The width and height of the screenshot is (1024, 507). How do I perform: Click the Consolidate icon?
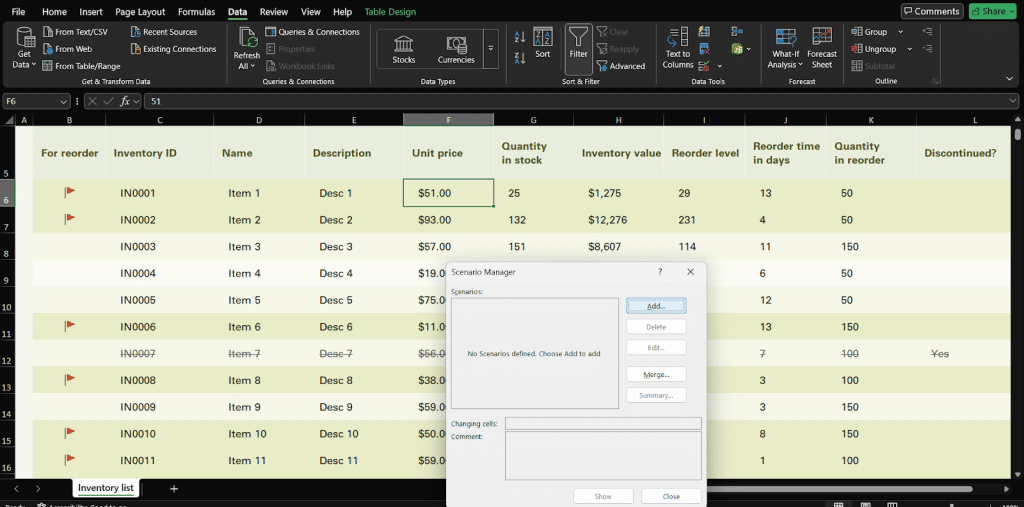pos(737,31)
